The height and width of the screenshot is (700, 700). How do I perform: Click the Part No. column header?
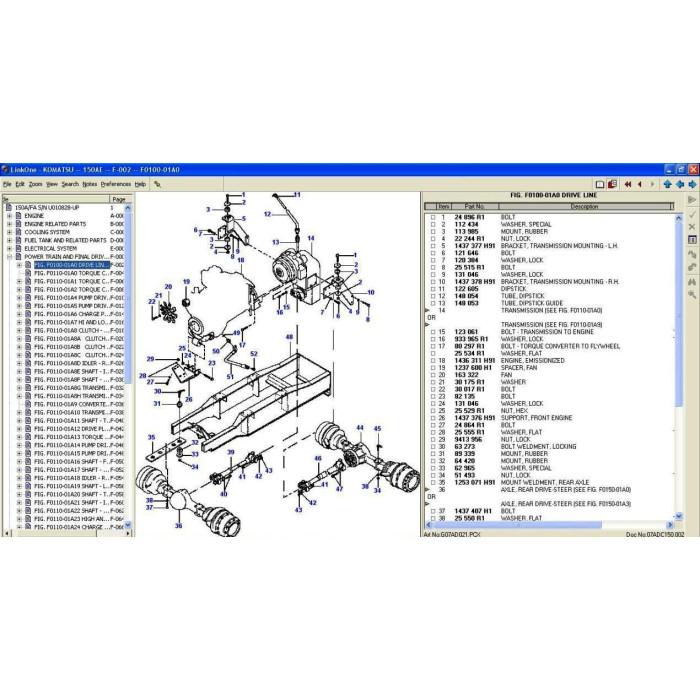(475, 206)
